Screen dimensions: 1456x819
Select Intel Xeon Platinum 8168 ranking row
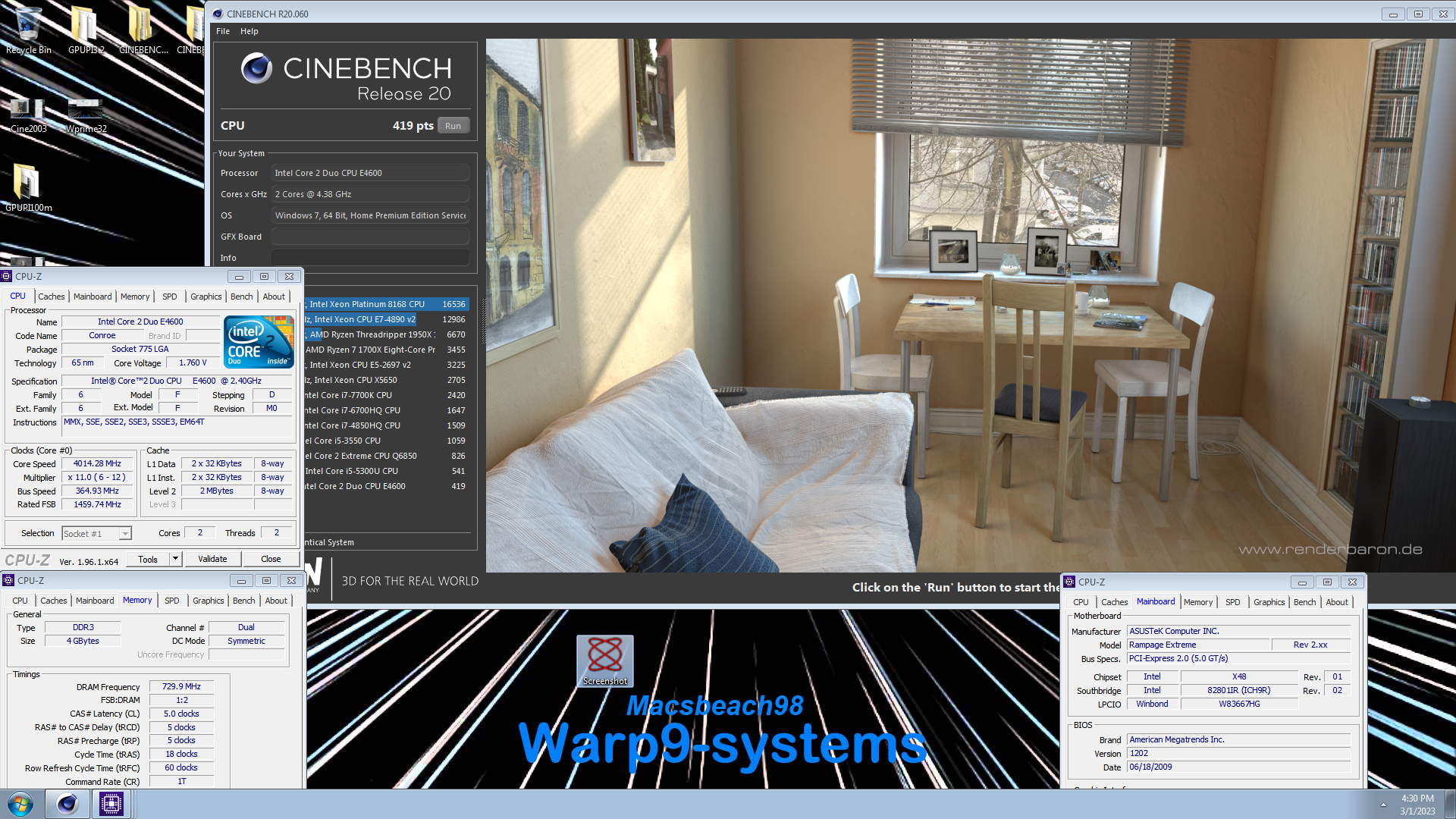click(387, 304)
